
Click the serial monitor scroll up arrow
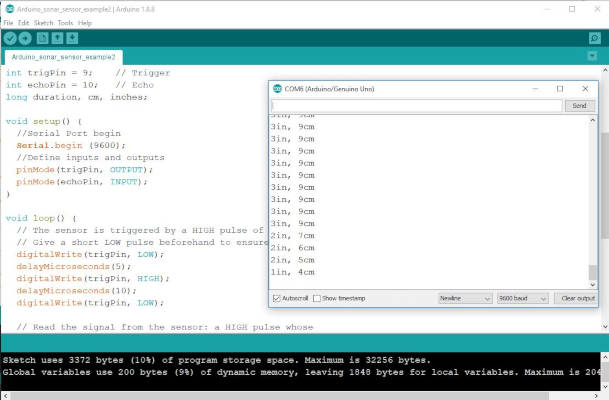(x=592, y=120)
